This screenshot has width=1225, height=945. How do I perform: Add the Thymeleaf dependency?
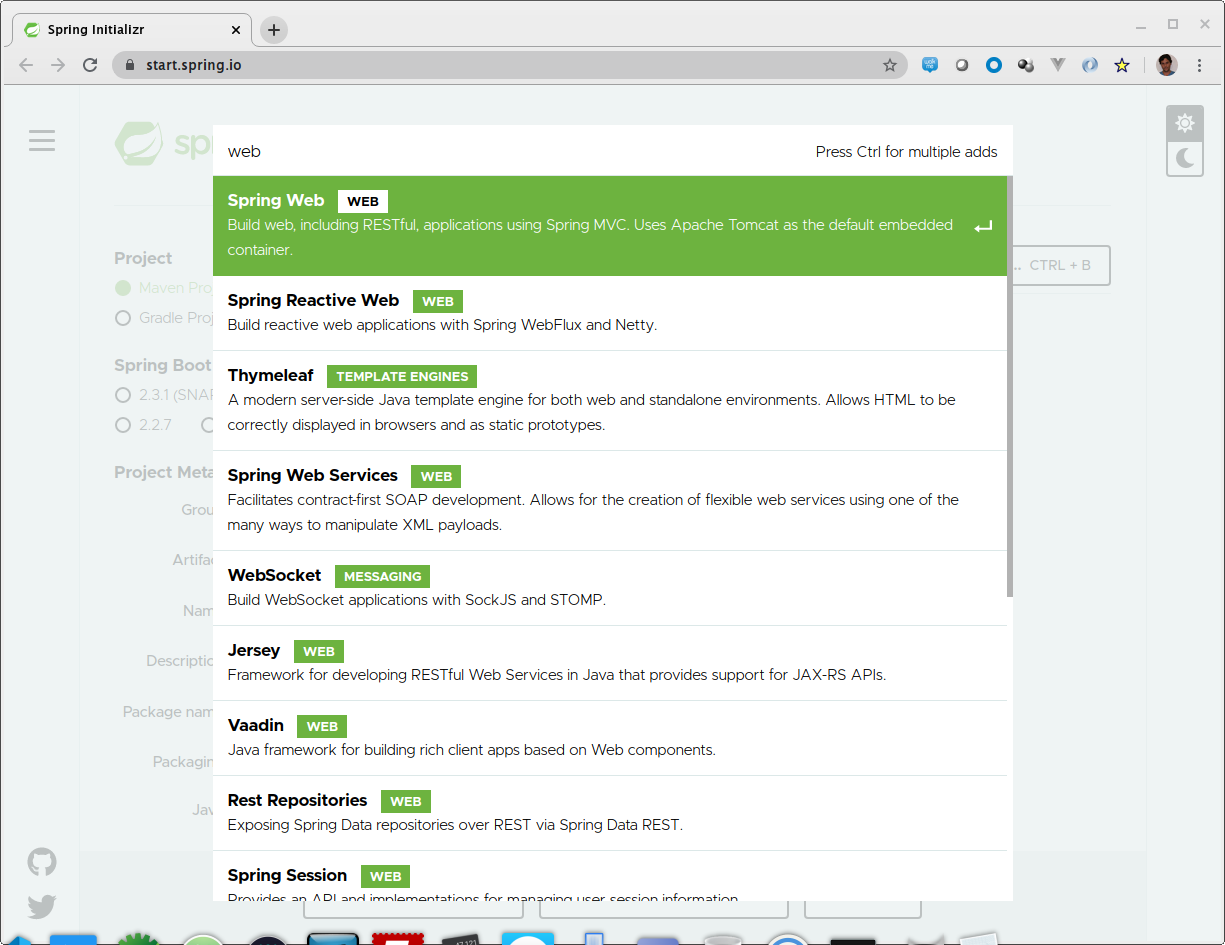pos(609,401)
